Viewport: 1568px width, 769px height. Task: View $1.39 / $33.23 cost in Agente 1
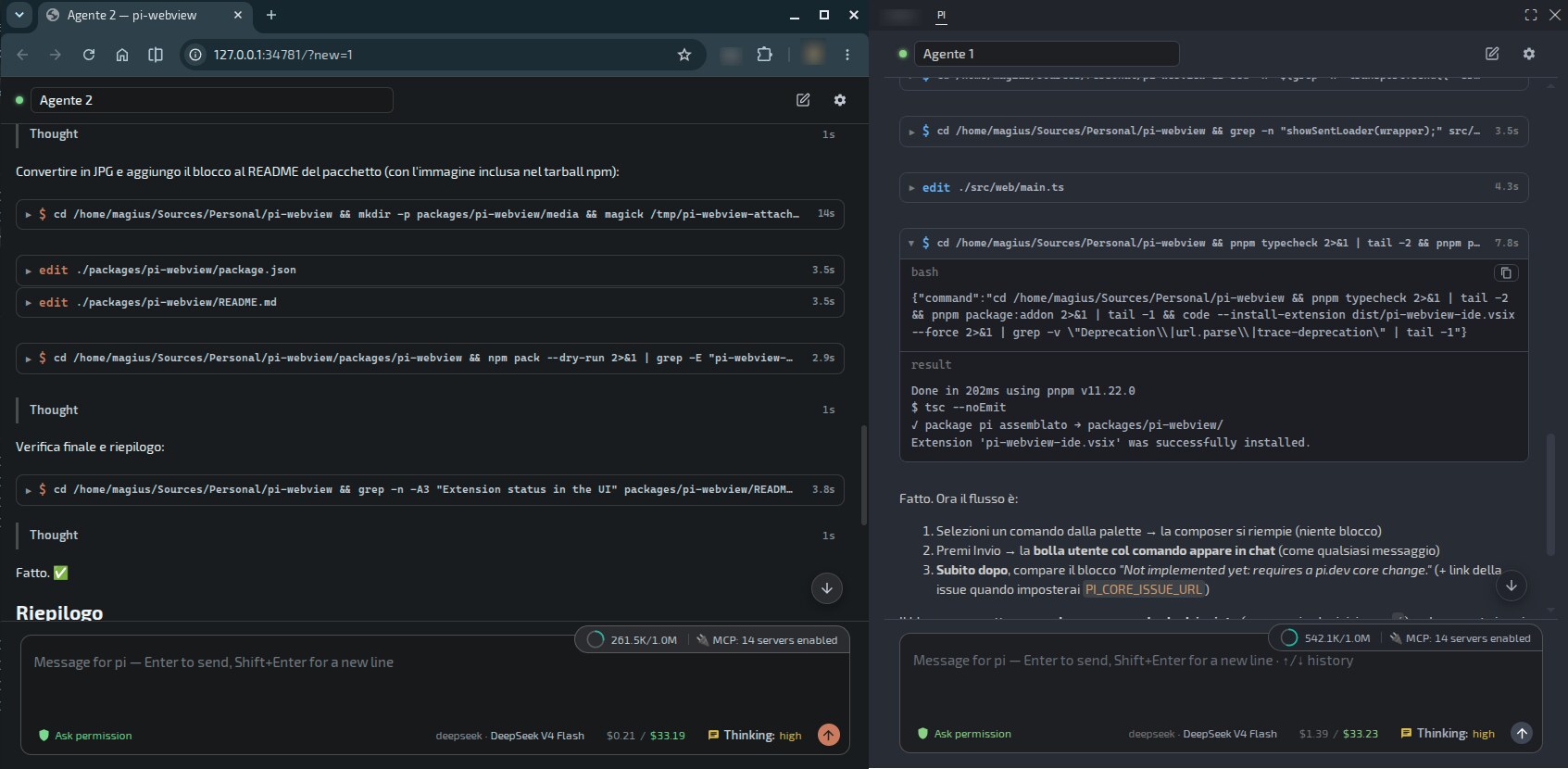[x=1338, y=734]
